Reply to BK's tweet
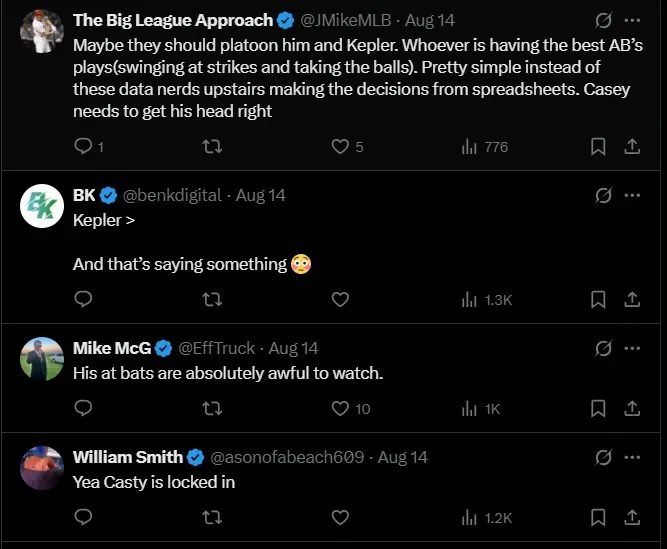Viewport: 667px width, 549px height. pyautogui.click(x=84, y=299)
